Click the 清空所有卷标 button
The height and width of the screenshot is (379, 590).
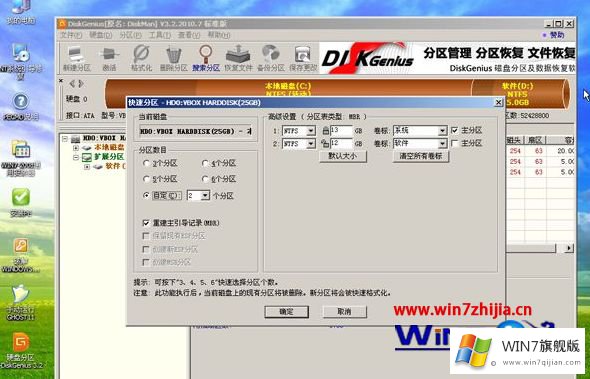(421, 156)
